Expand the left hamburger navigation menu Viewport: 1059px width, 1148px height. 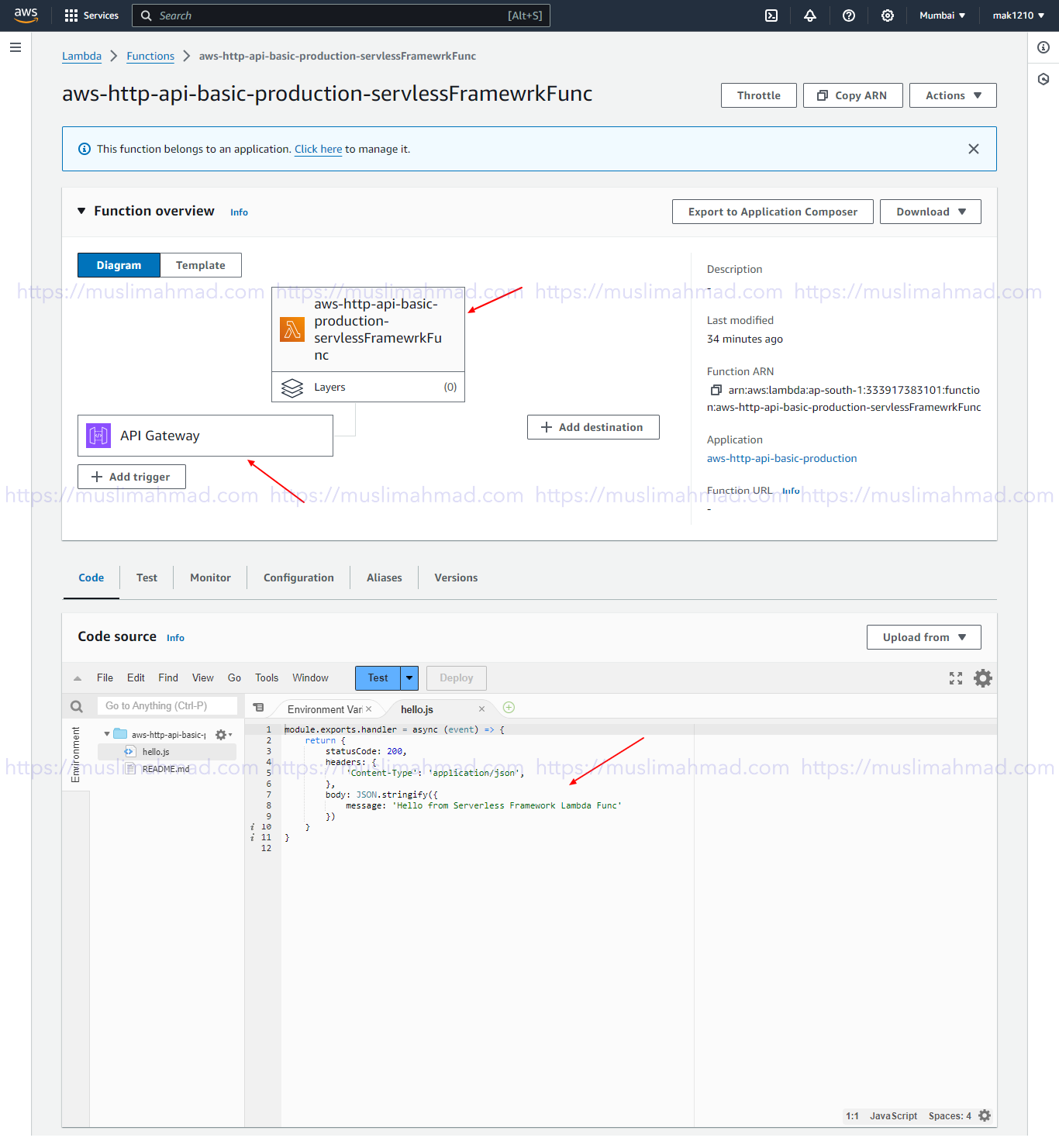pos(16,47)
